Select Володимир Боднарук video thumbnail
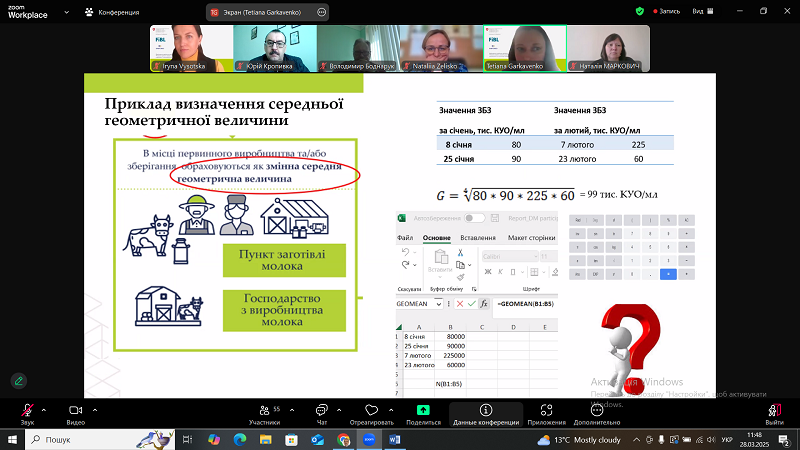This screenshot has height=450, width=800. click(x=359, y=48)
